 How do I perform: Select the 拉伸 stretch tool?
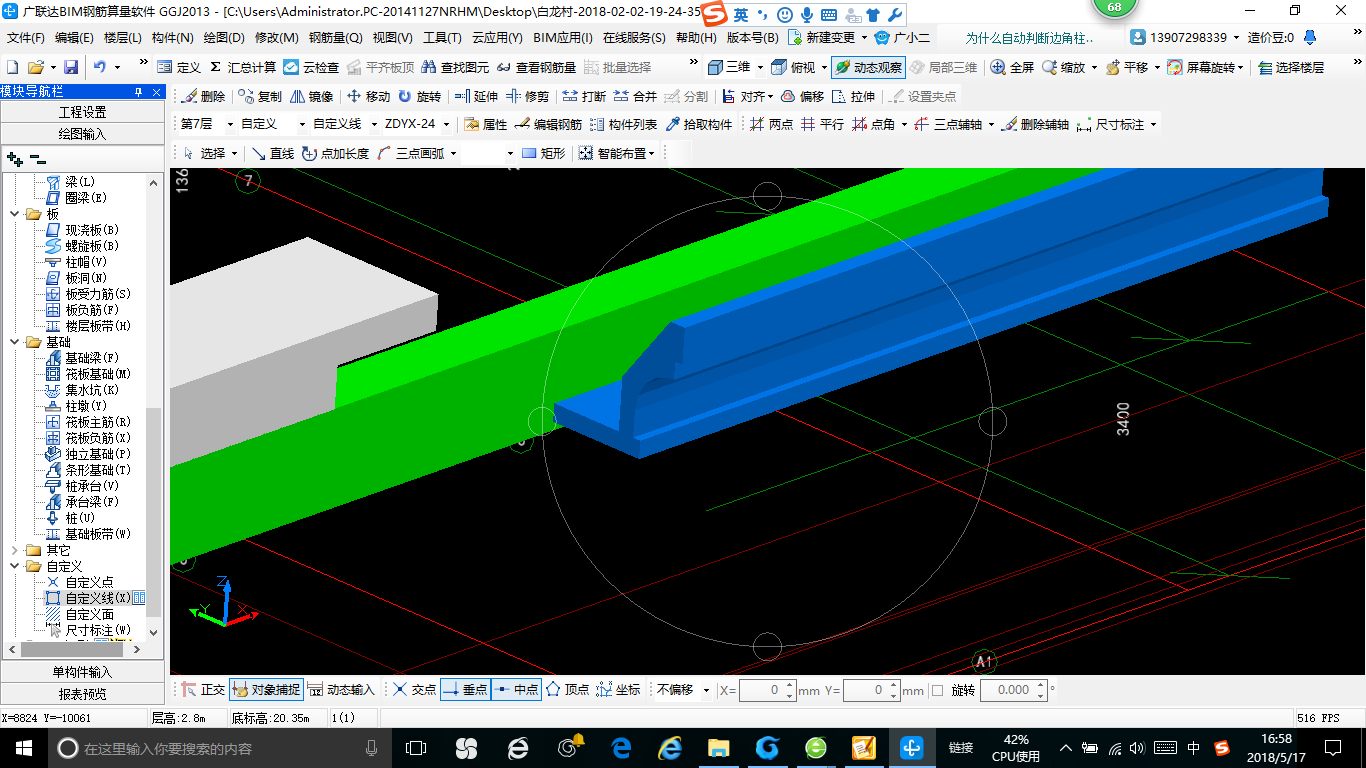[853, 96]
